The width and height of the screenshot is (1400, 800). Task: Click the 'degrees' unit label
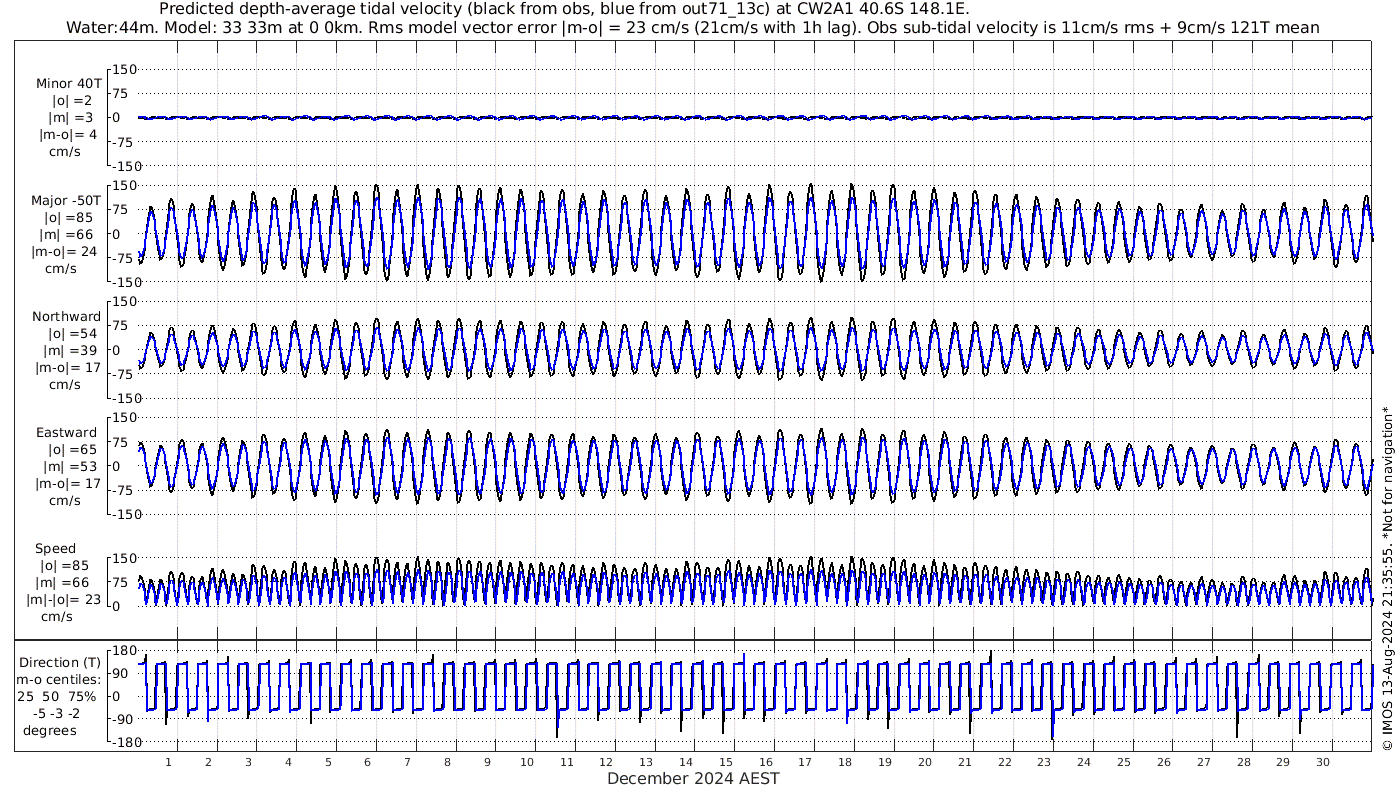point(51,731)
